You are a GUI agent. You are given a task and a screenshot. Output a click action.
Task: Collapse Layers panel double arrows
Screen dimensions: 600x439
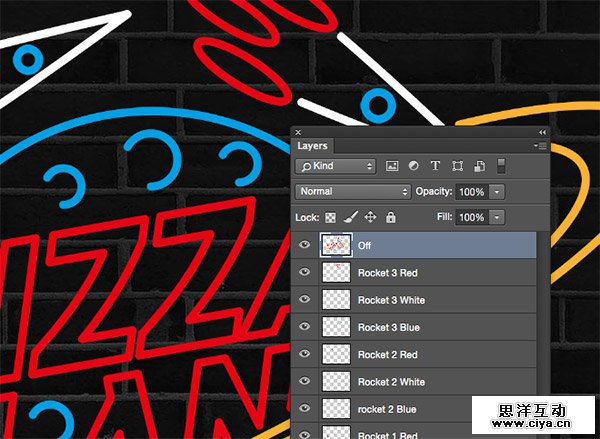542,132
